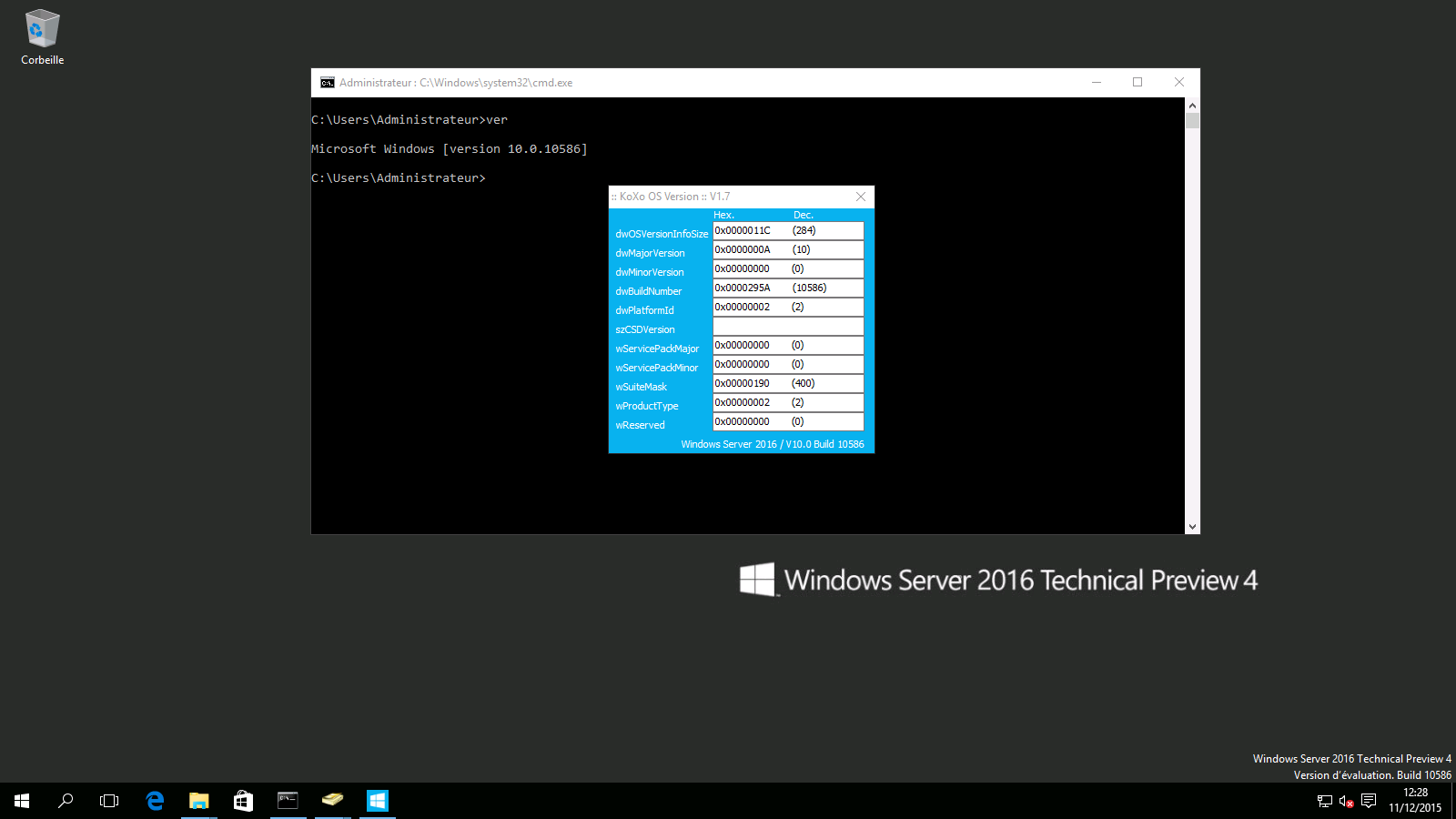Click the cmd.exe window title text
Screen dimensions: 1456x819
coord(456,83)
